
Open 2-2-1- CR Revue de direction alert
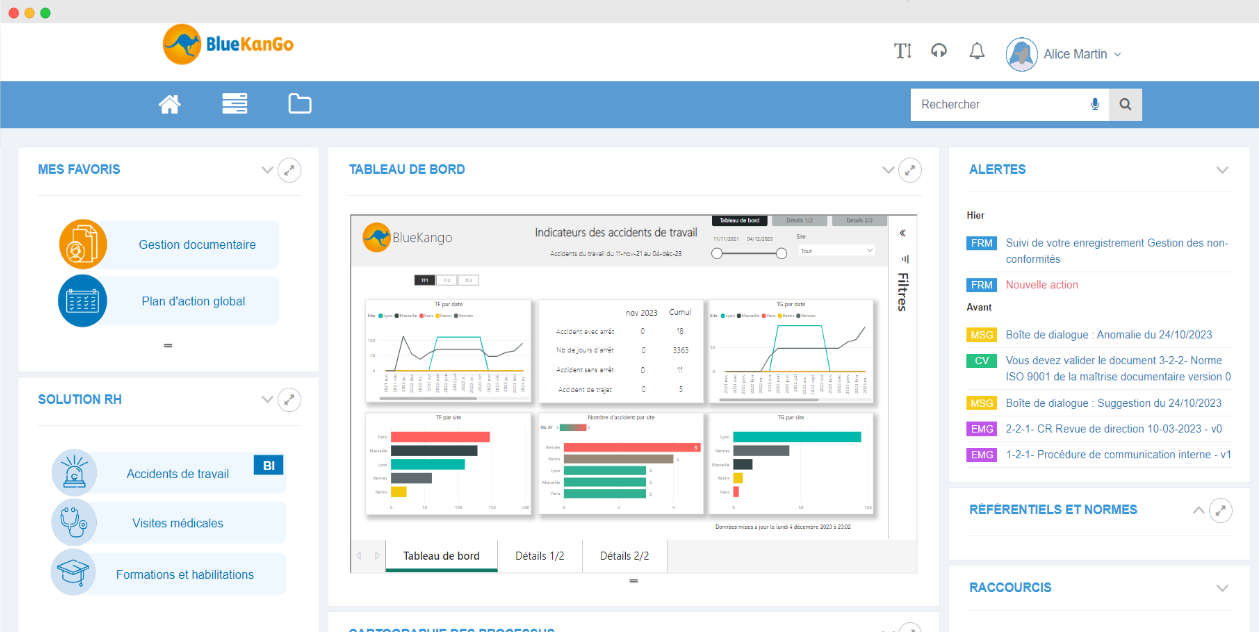[1113, 428]
